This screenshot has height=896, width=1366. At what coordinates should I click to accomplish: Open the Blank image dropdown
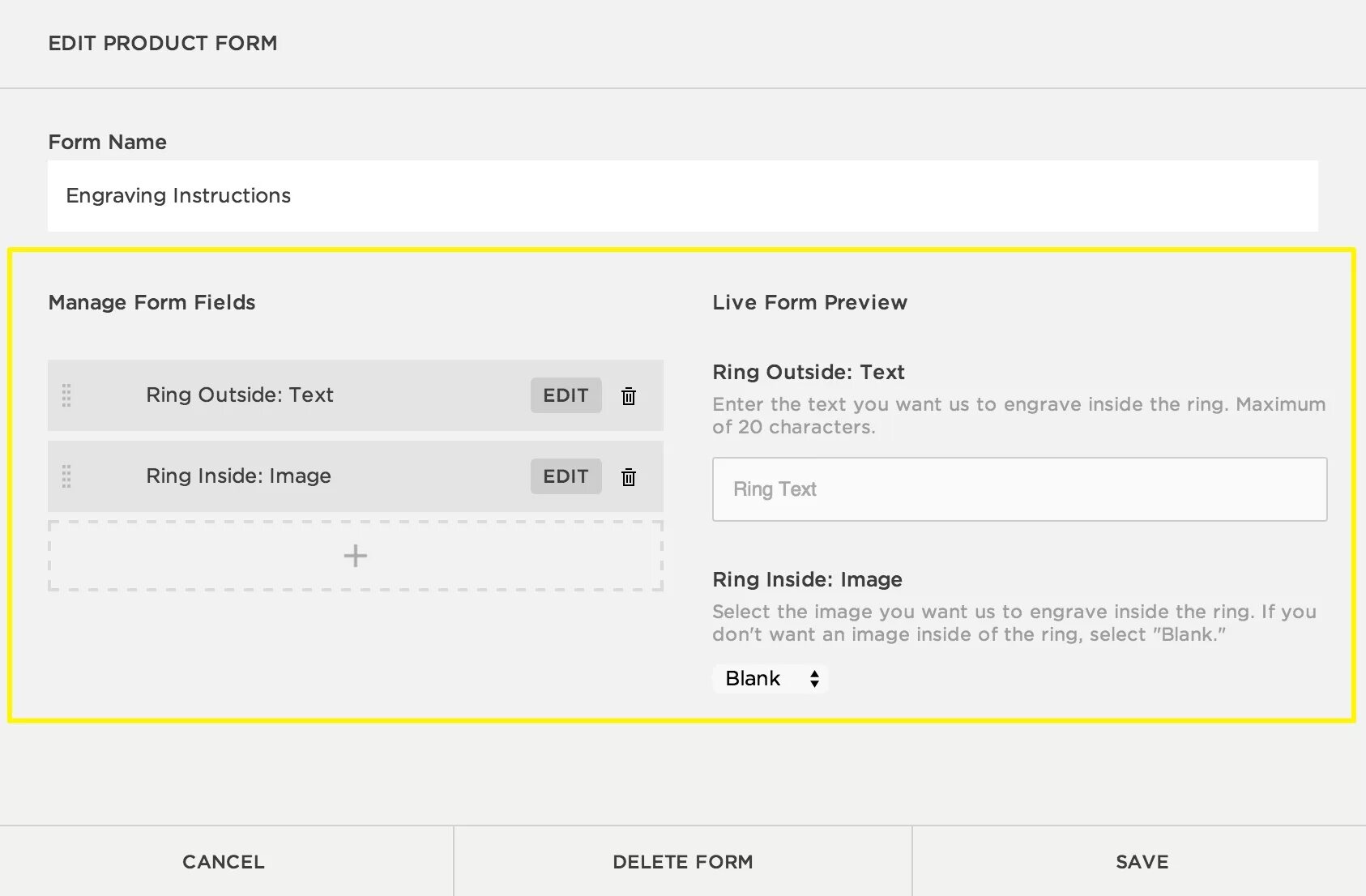tap(771, 678)
